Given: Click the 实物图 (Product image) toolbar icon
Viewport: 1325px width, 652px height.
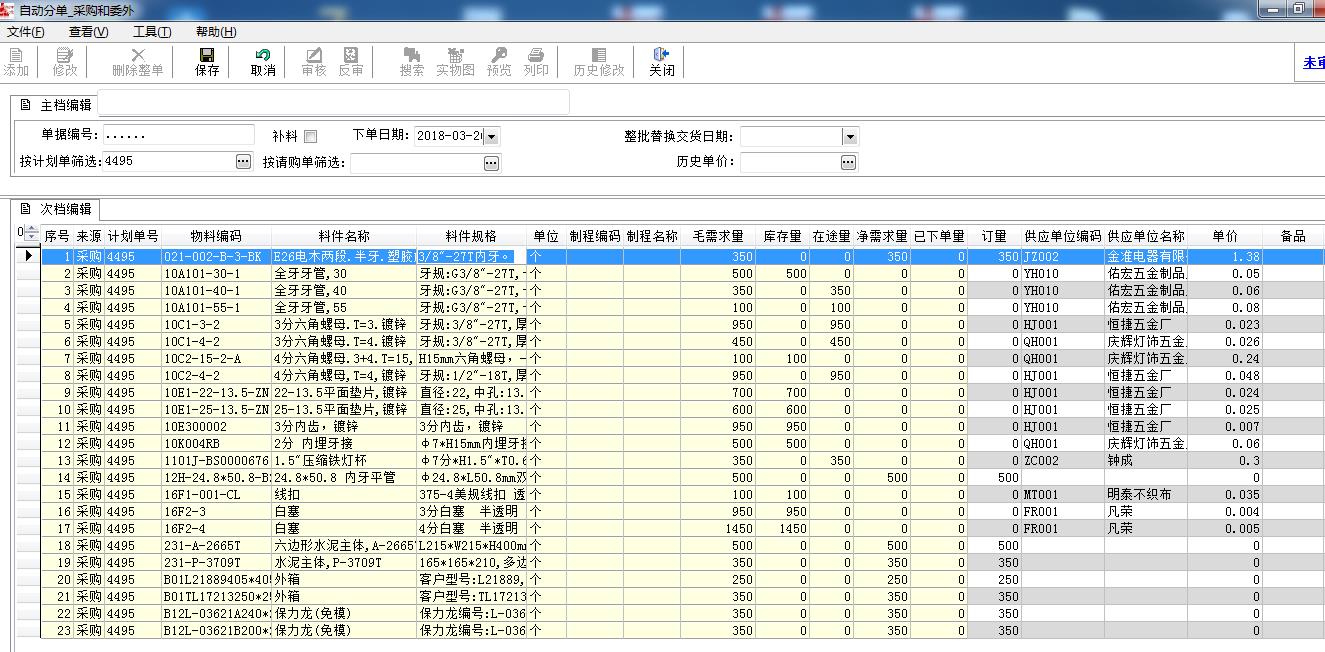Looking at the screenshot, I should [455, 56].
